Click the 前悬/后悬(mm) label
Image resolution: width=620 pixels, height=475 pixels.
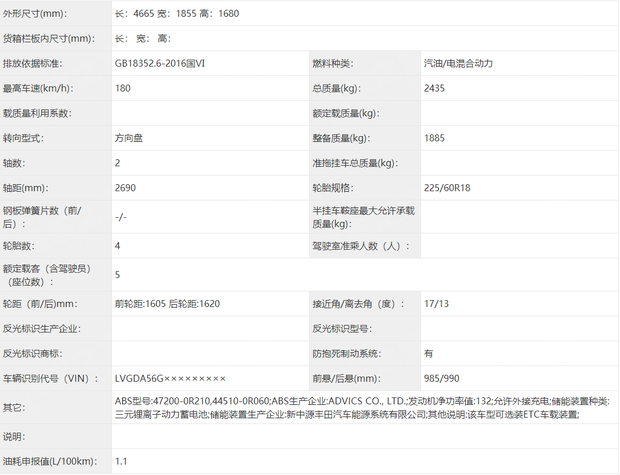[346, 379]
